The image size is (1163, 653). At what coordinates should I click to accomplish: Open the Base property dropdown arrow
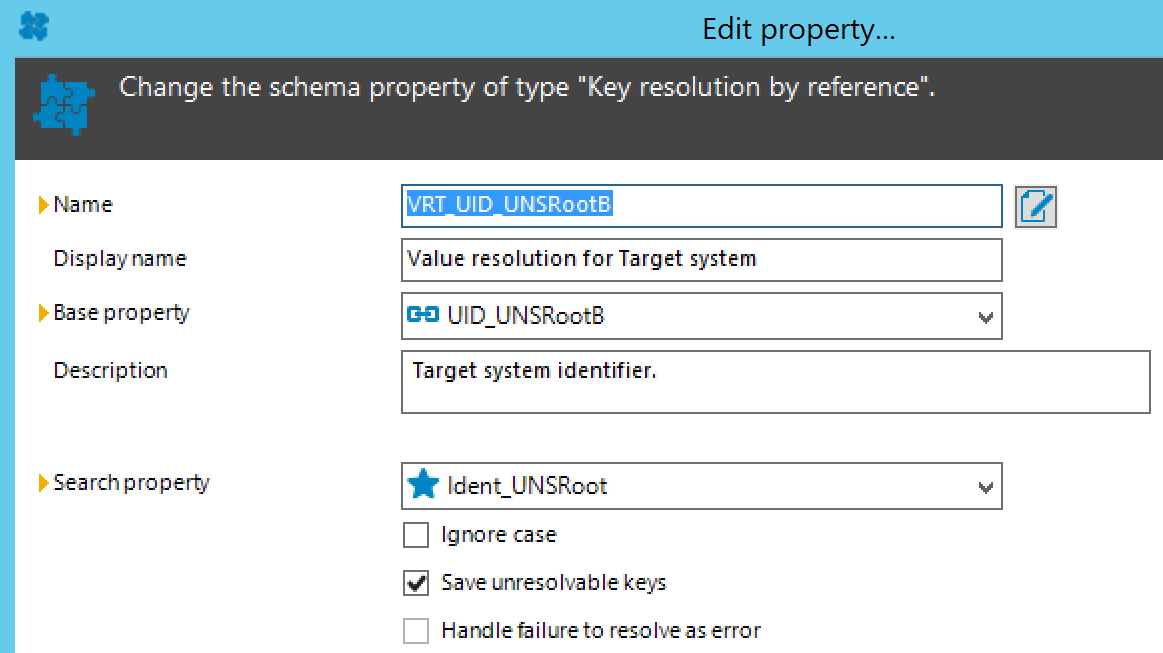985,318
